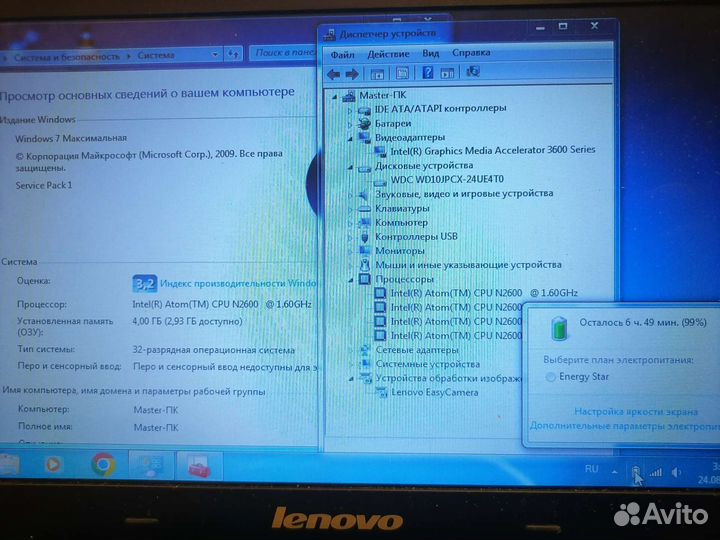Viewport: 720px width, 540px height.
Task: Open the Действие menu
Action: coord(388,54)
